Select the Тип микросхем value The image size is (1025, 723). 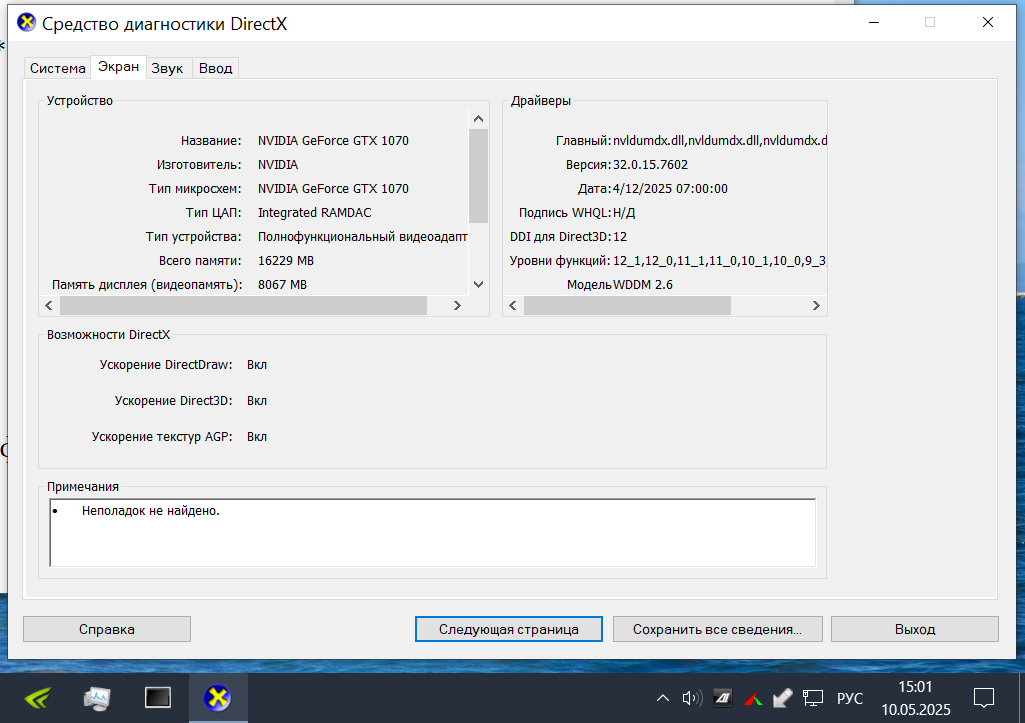point(333,189)
